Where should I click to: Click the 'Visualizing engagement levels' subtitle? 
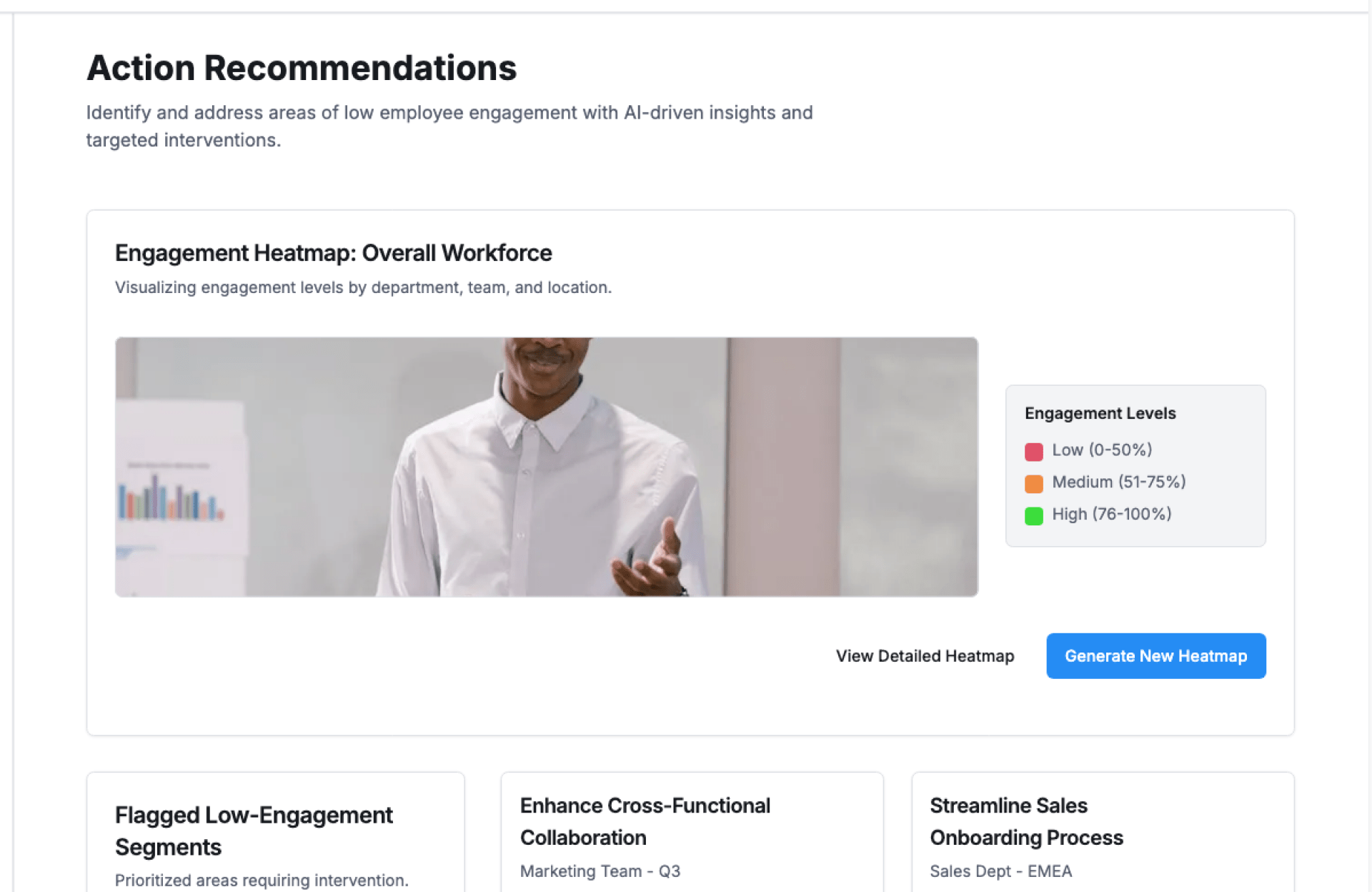tap(363, 287)
